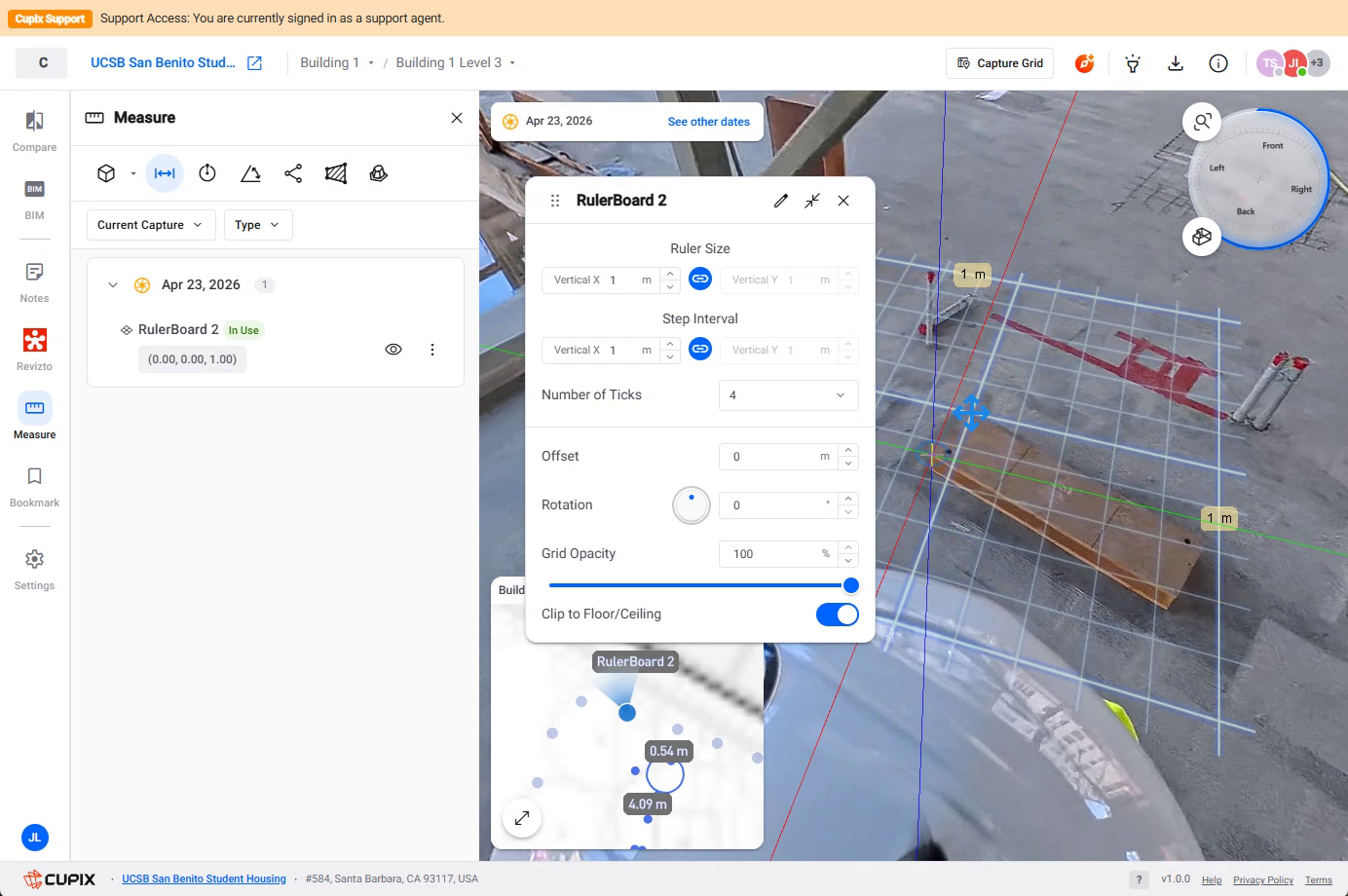Click the lightbulb tips icon
This screenshot has width=1348, height=896.
1133,63
